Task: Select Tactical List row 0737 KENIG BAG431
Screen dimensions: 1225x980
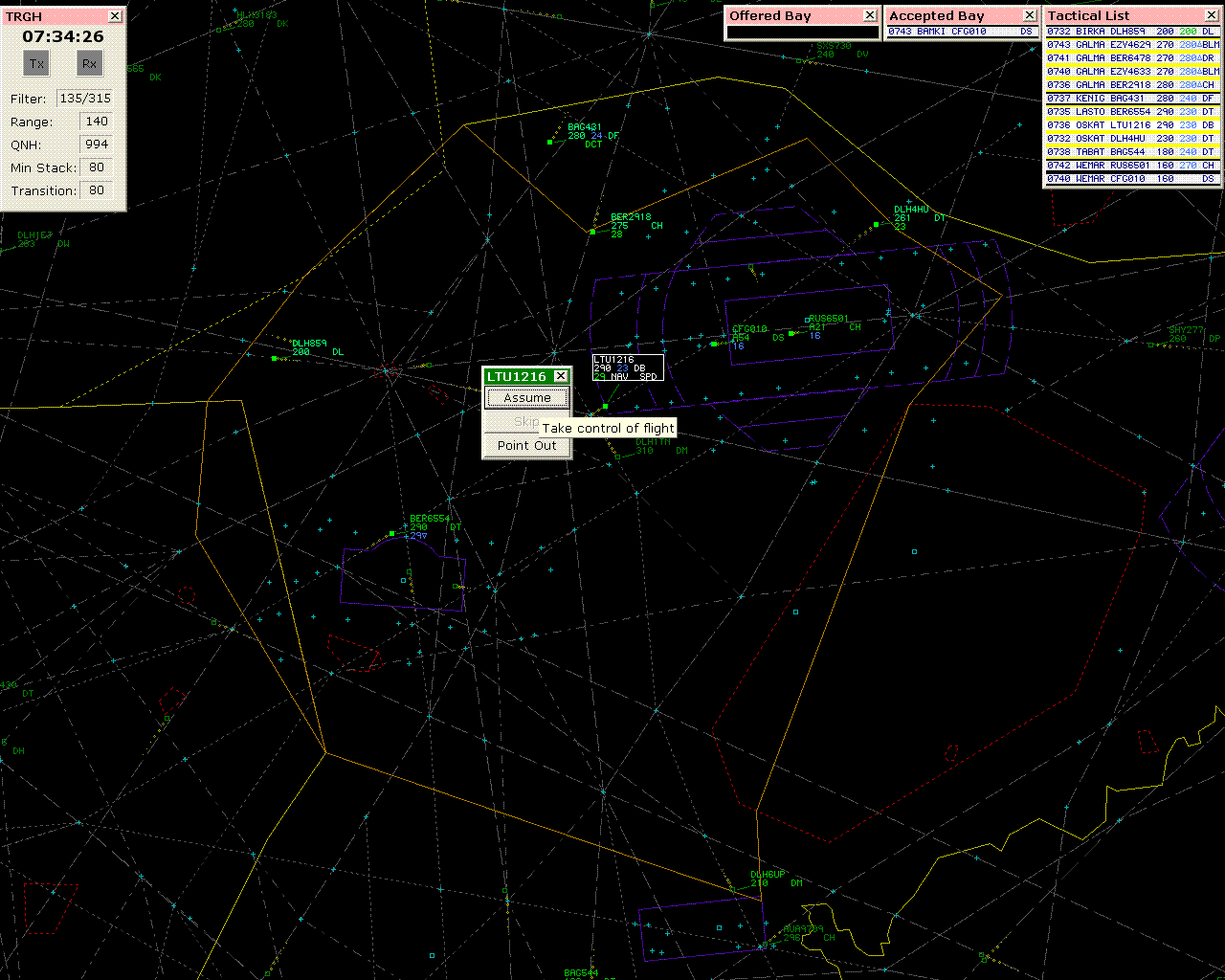Action: (1133, 99)
